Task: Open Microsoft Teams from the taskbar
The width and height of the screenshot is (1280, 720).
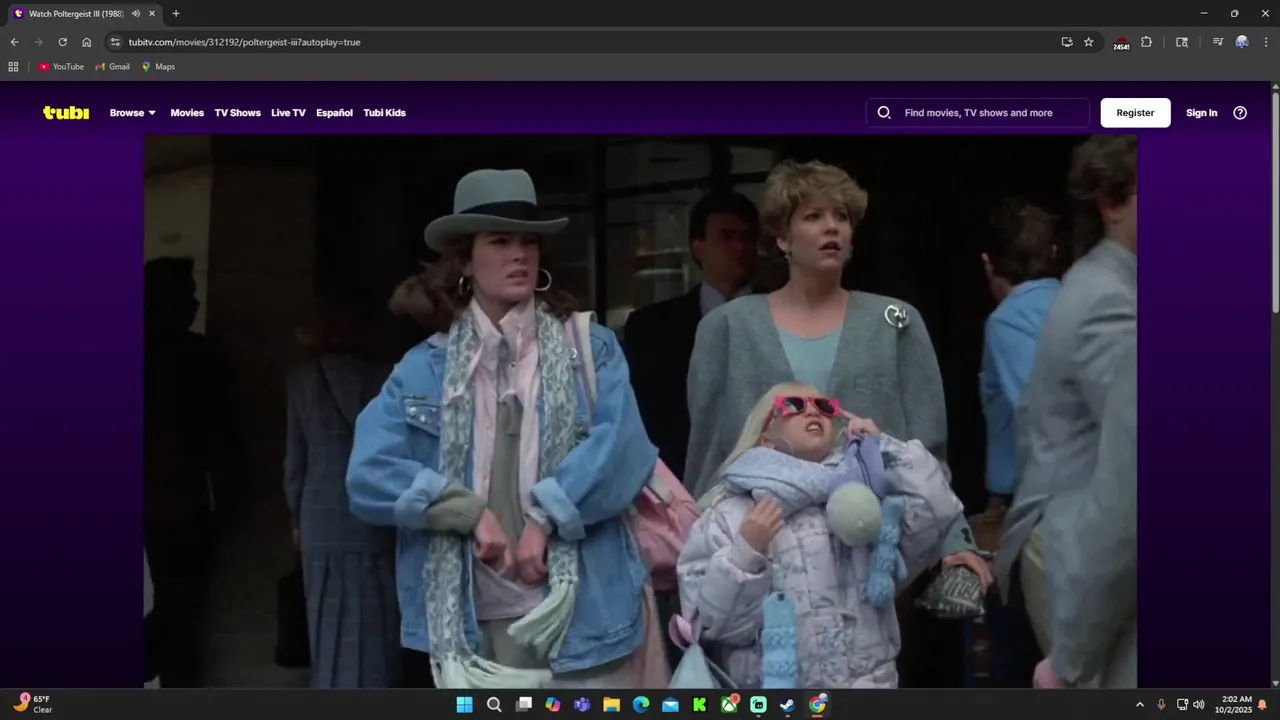Action: [582, 704]
